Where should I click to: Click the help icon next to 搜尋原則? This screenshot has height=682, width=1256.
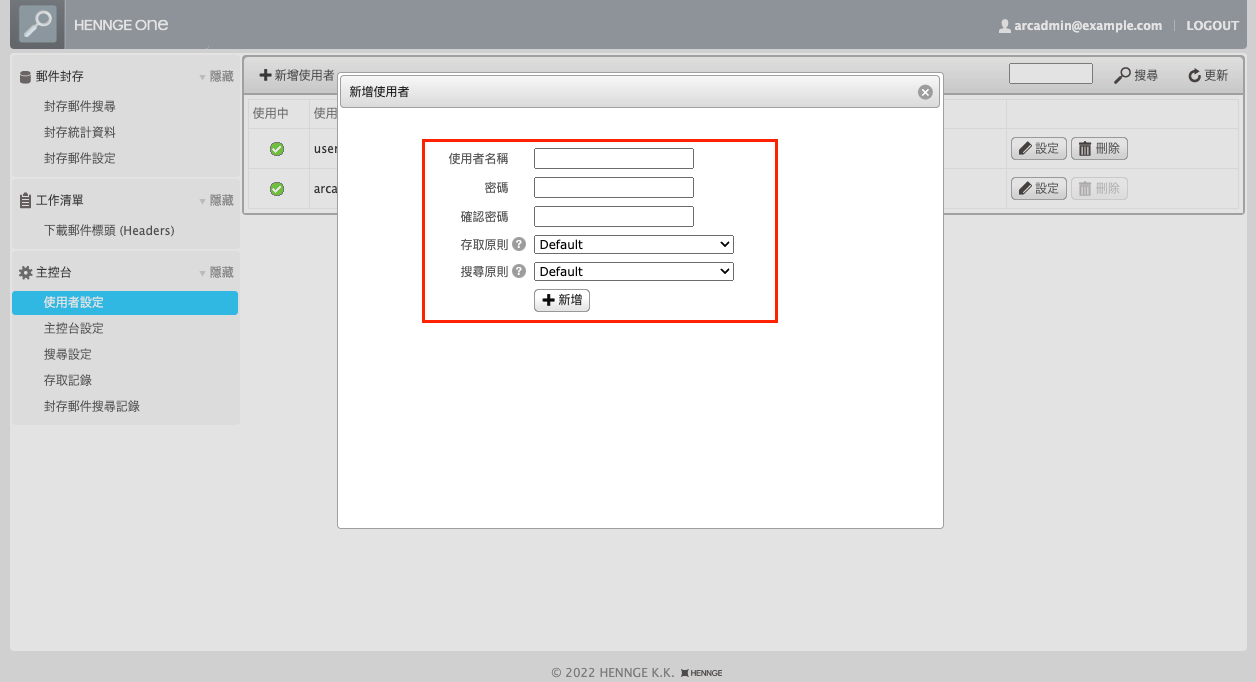tap(519, 271)
